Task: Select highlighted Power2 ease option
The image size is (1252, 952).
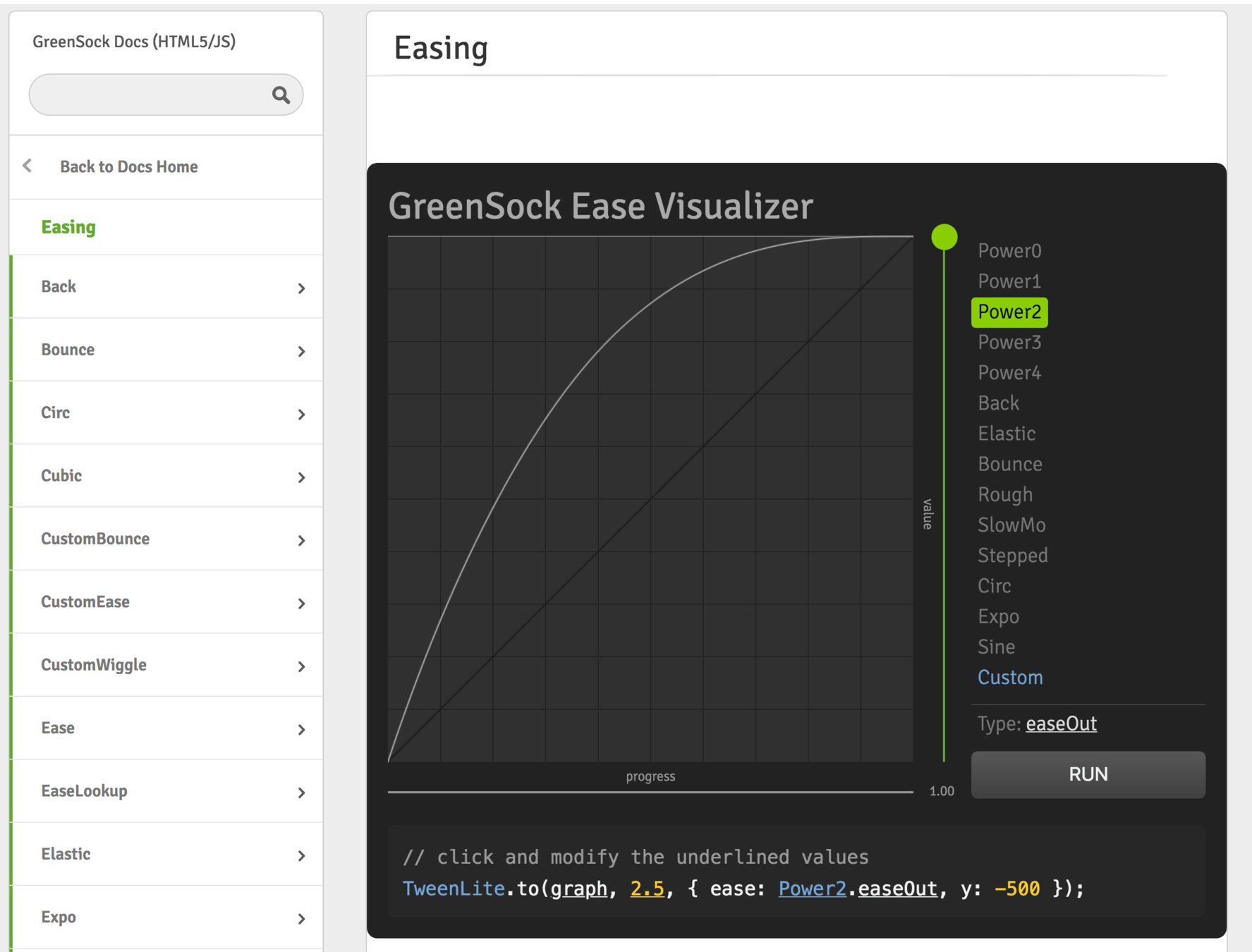Action: (1009, 312)
